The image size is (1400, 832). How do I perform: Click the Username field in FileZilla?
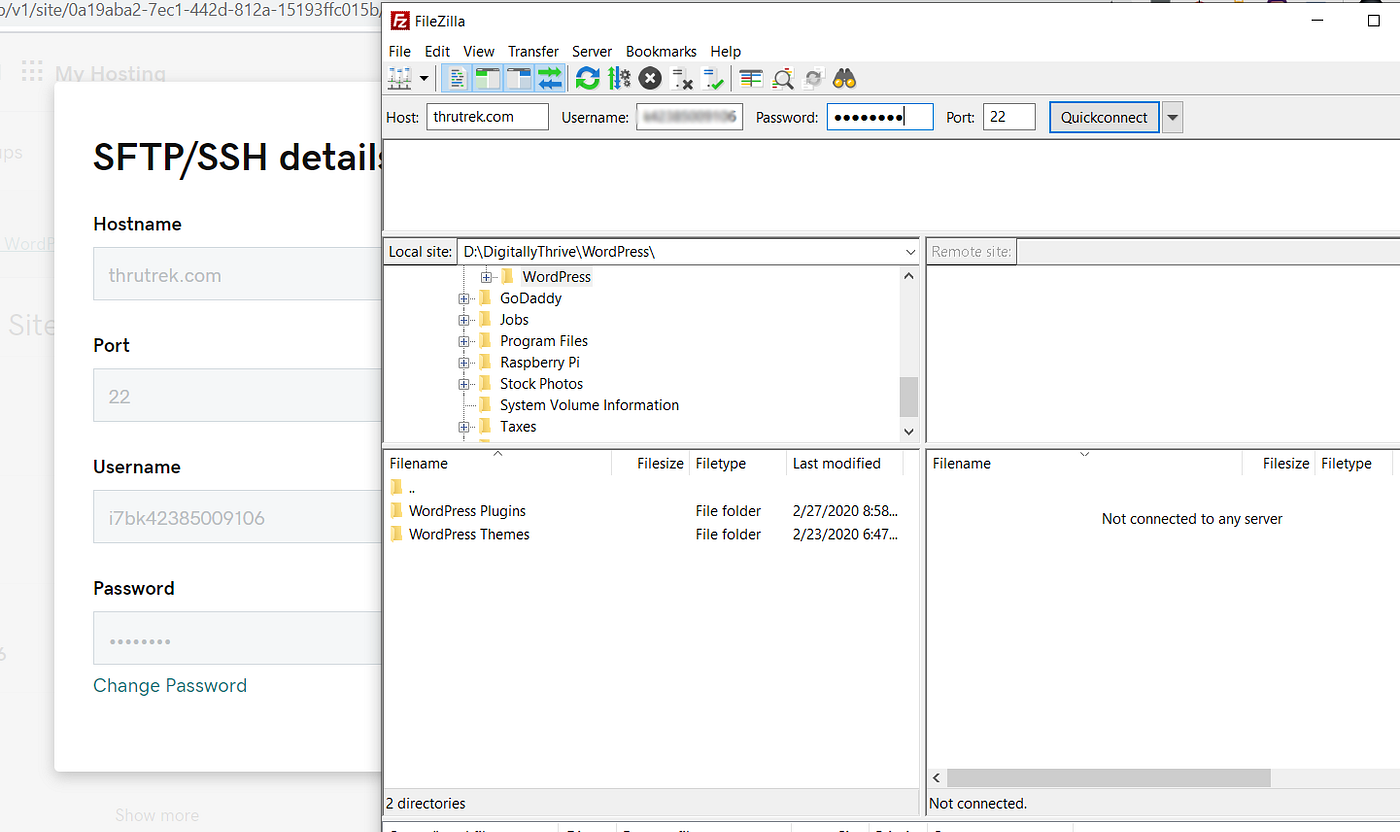[x=689, y=117]
